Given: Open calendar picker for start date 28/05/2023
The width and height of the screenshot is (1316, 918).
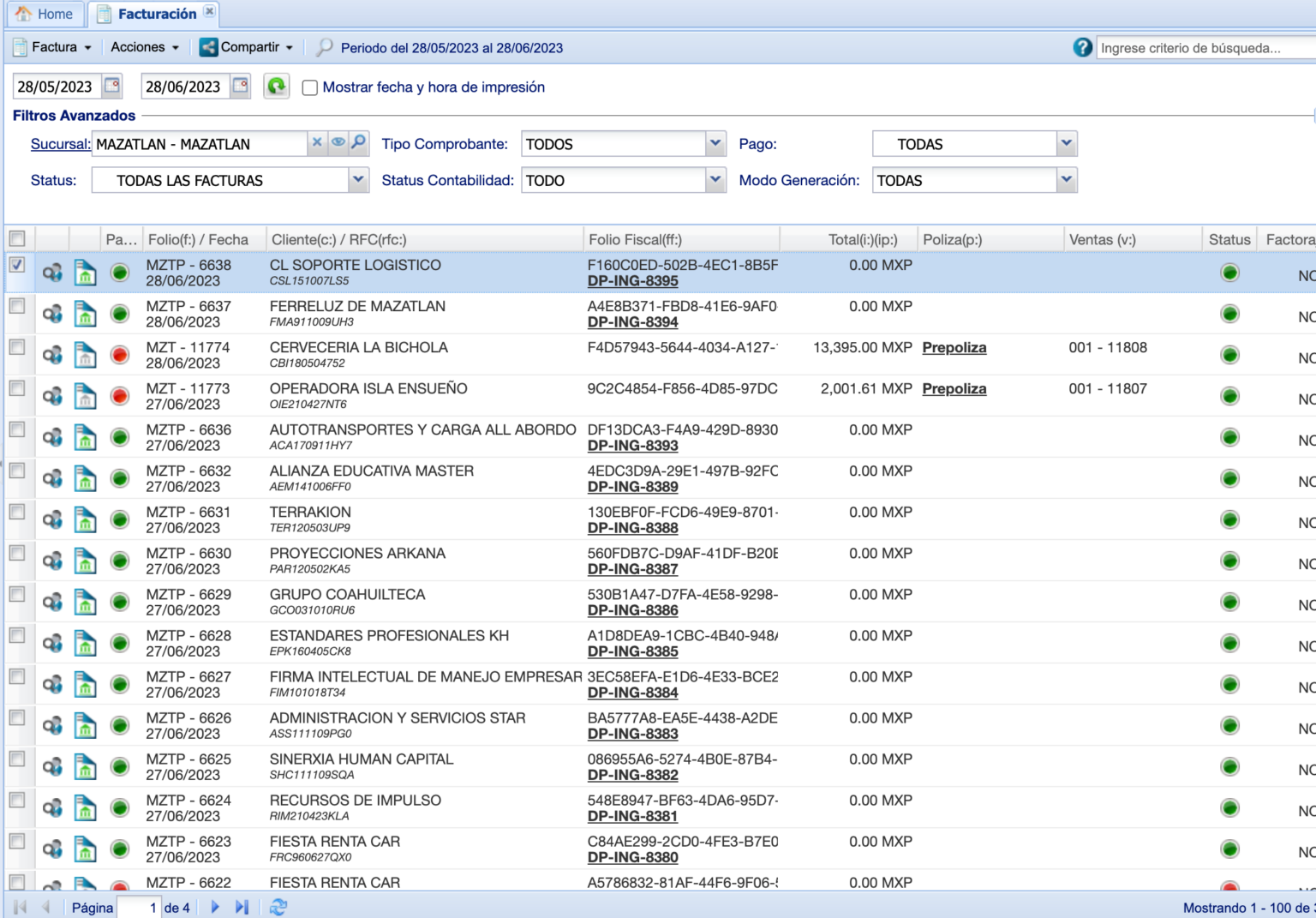Looking at the screenshot, I should point(112,86).
